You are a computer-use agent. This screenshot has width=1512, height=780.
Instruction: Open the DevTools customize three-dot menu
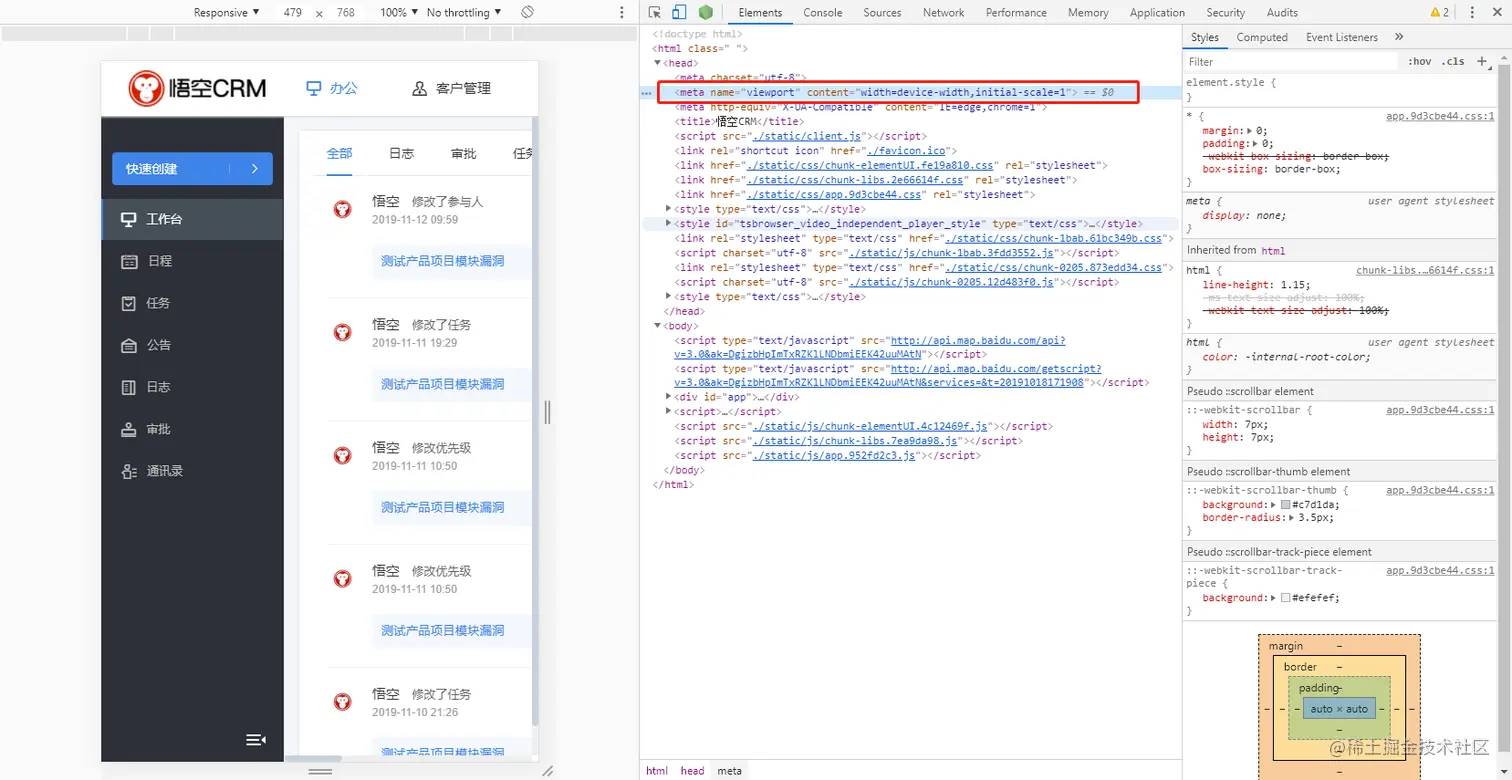tap(1472, 12)
